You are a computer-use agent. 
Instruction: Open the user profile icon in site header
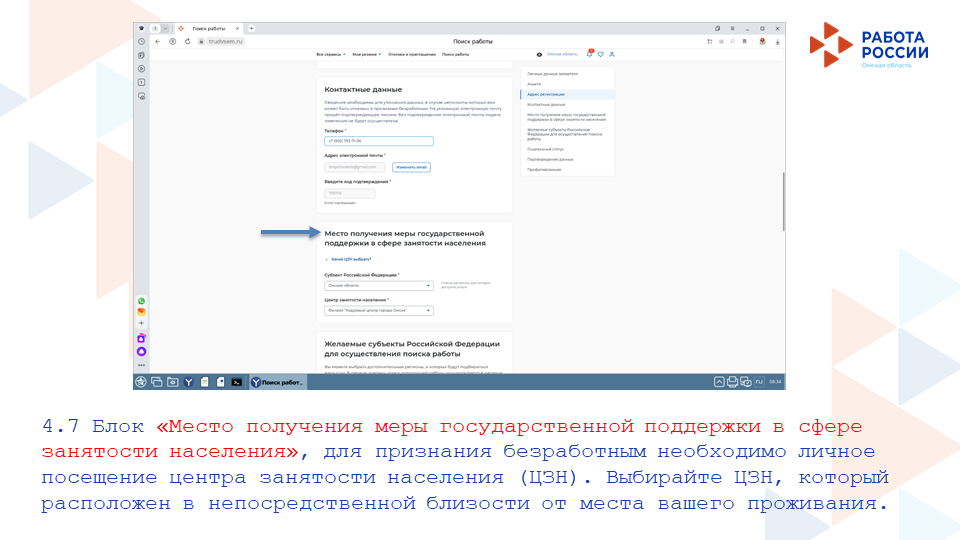tap(611, 54)
